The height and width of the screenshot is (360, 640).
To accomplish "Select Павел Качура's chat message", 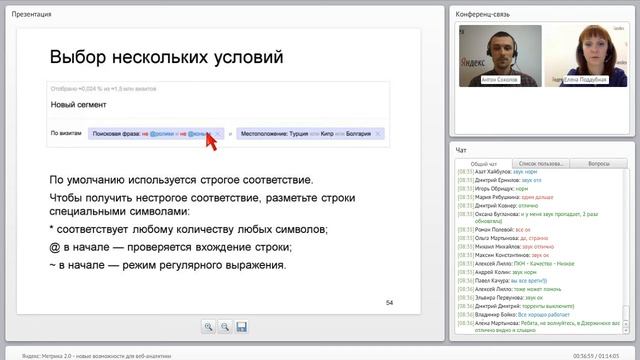I will click(x=502, y=281).
